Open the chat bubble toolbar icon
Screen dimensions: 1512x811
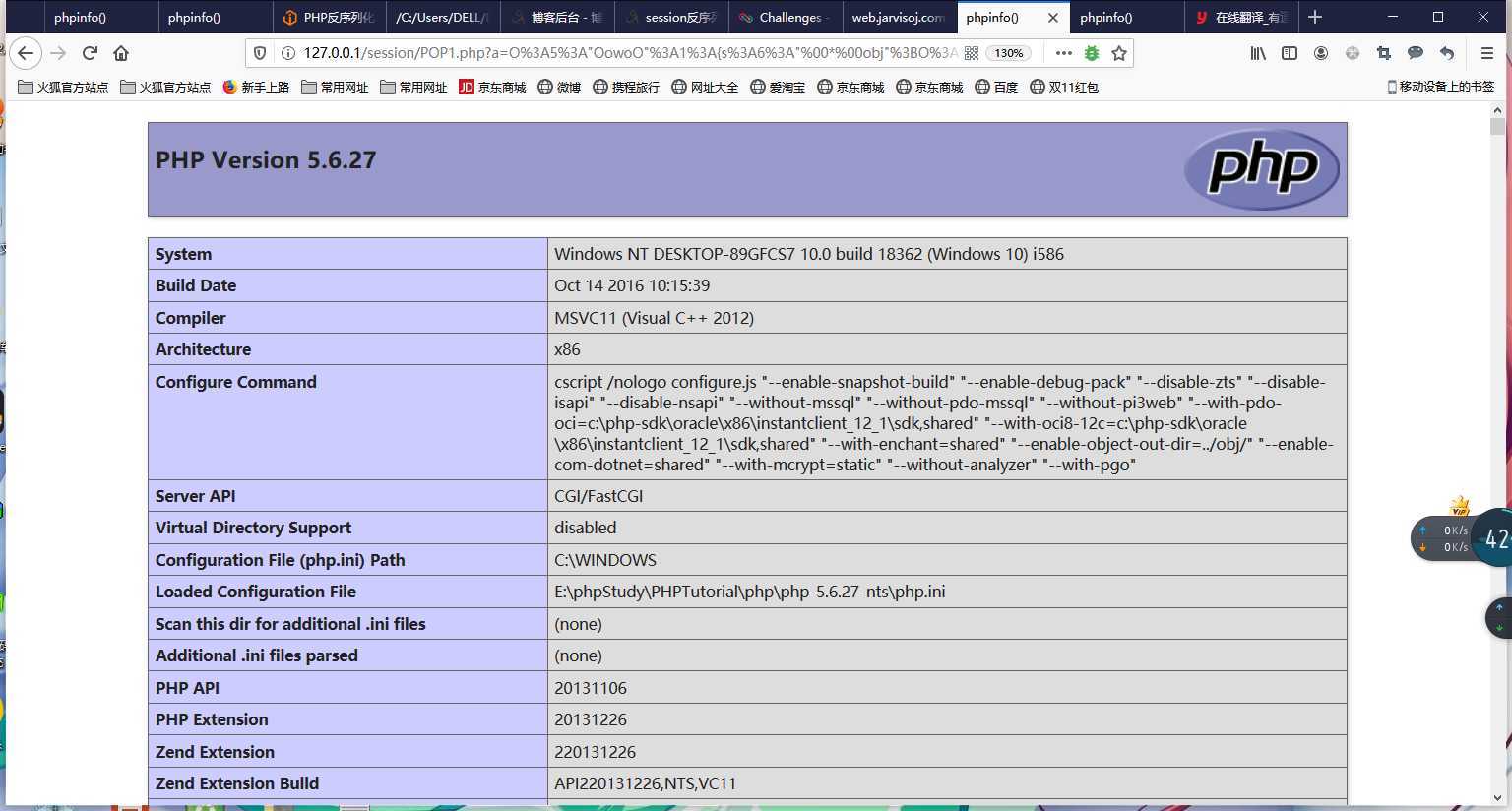1416,53
